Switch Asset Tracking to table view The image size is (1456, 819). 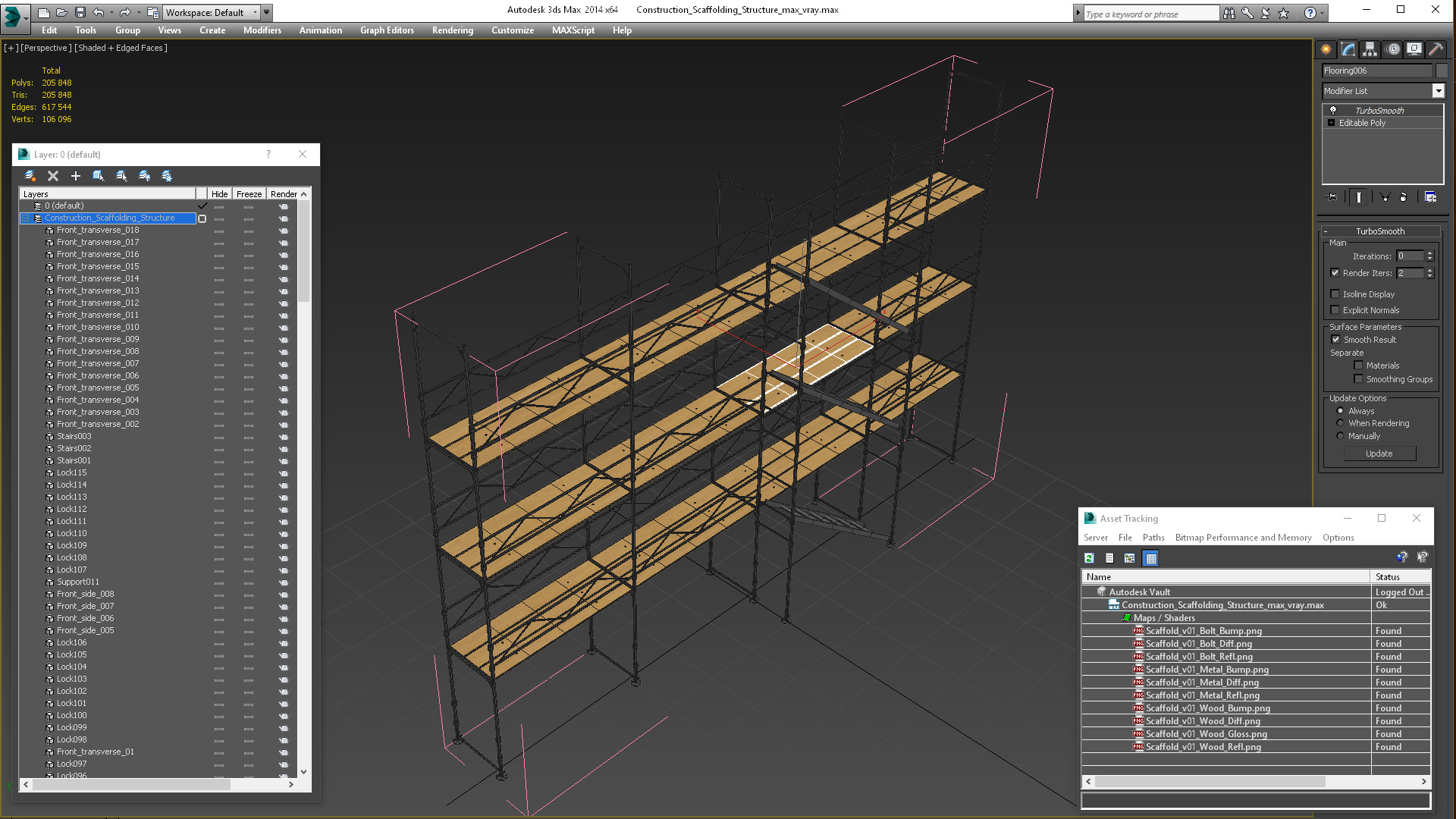(x=1151, y=558)
